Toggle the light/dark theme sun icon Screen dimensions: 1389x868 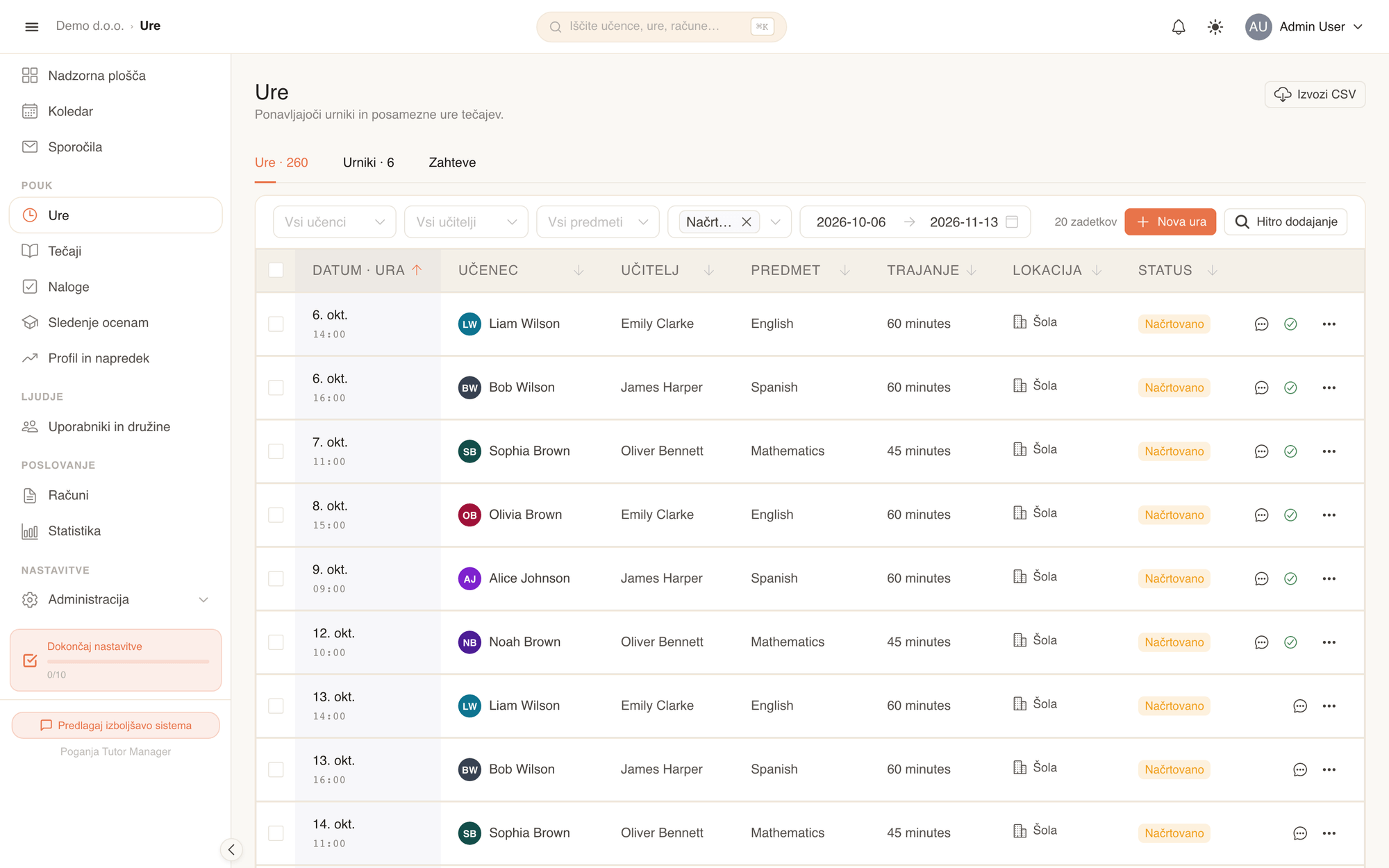click(x=1215, y=26)
